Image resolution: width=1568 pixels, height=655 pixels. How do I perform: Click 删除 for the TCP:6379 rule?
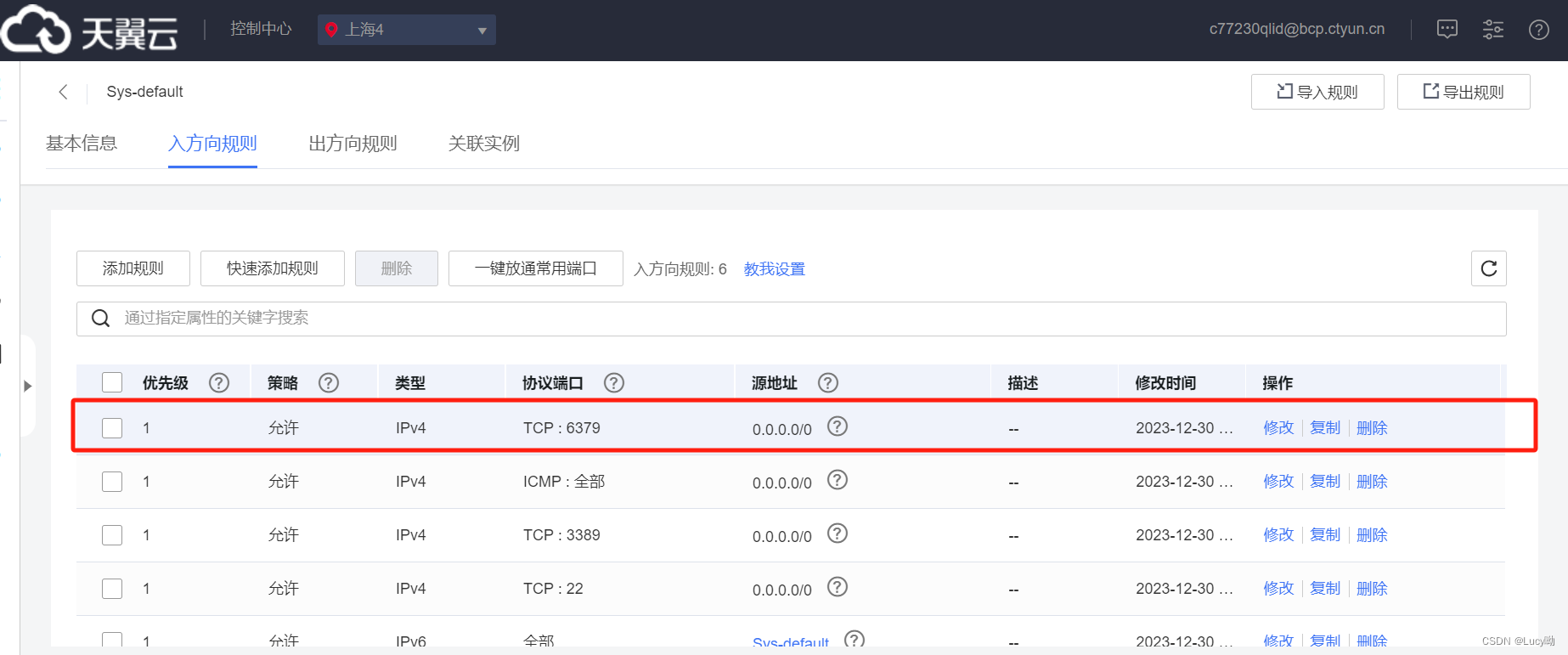[x=1372, y=428]
